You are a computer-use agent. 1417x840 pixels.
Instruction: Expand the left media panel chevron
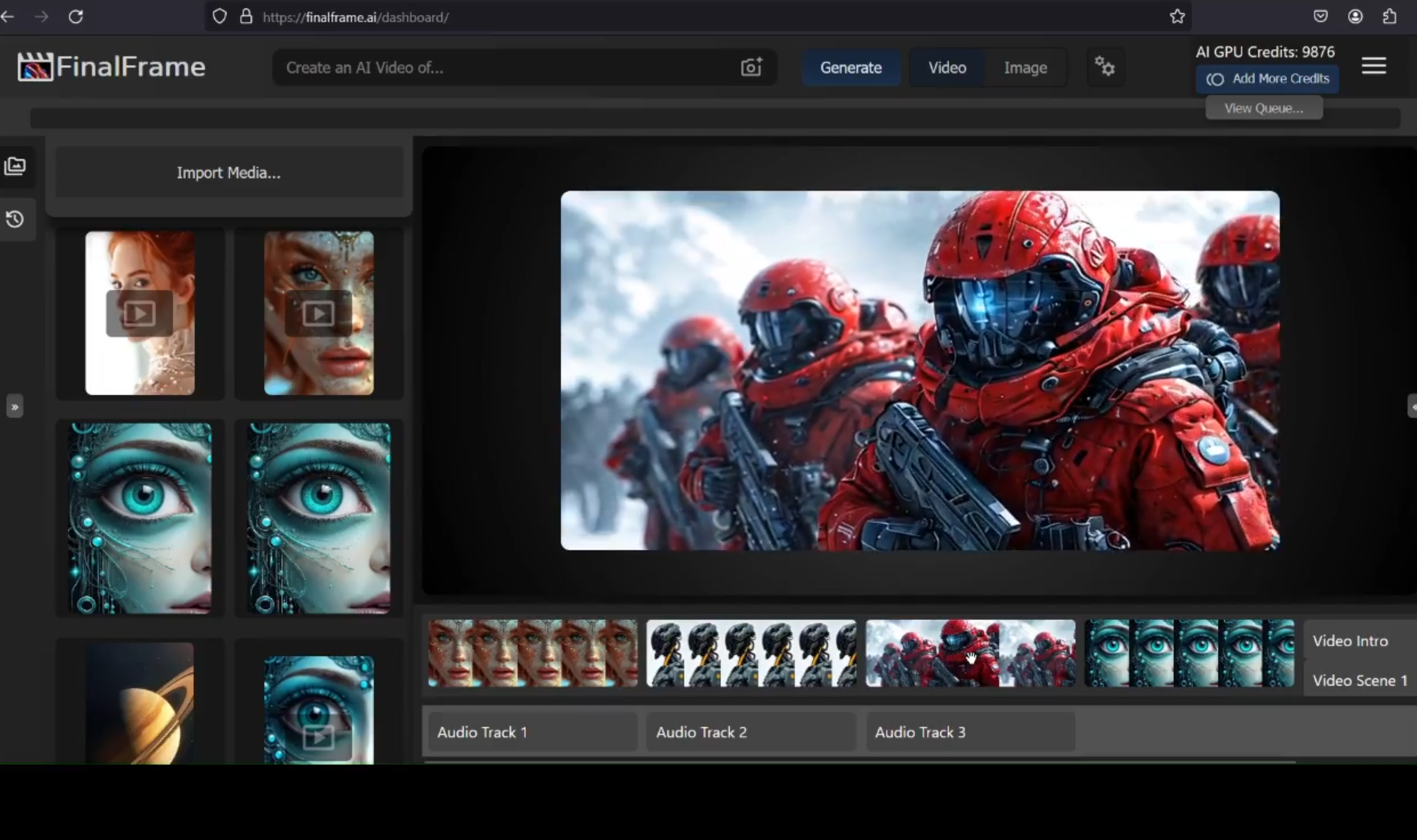pyautogui.click(x=15, y=406)
